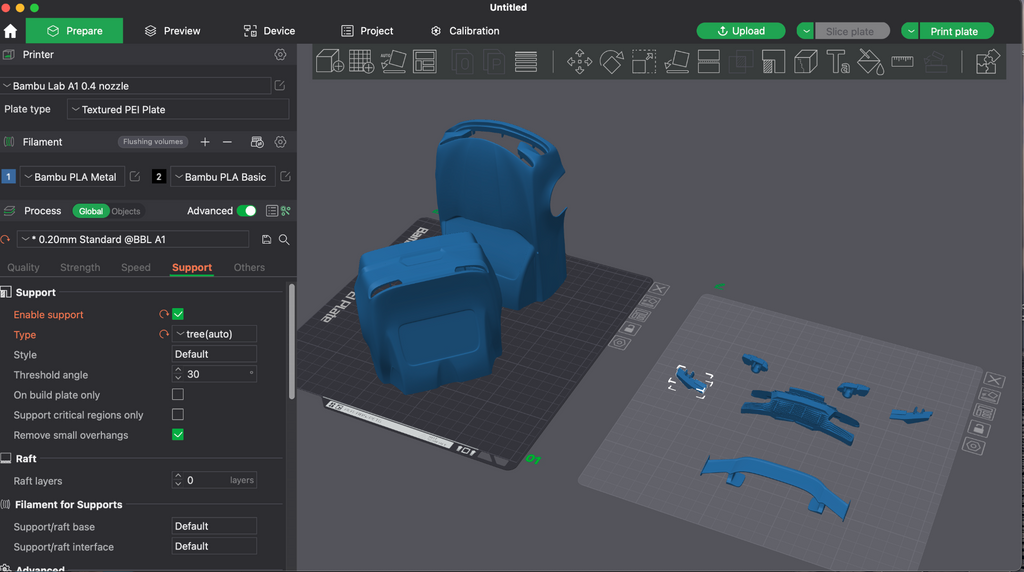Open the Text shape tool
The height and width of the screenshot is (572, 1024).
pos(838,62)
